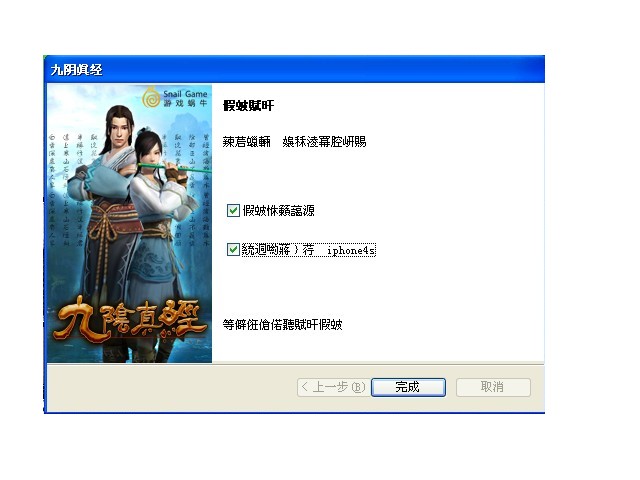Click the golden 九陰真經 calligraphy logo
The width and height of the screenshot is (640, 480).
(x=129, y=320)
